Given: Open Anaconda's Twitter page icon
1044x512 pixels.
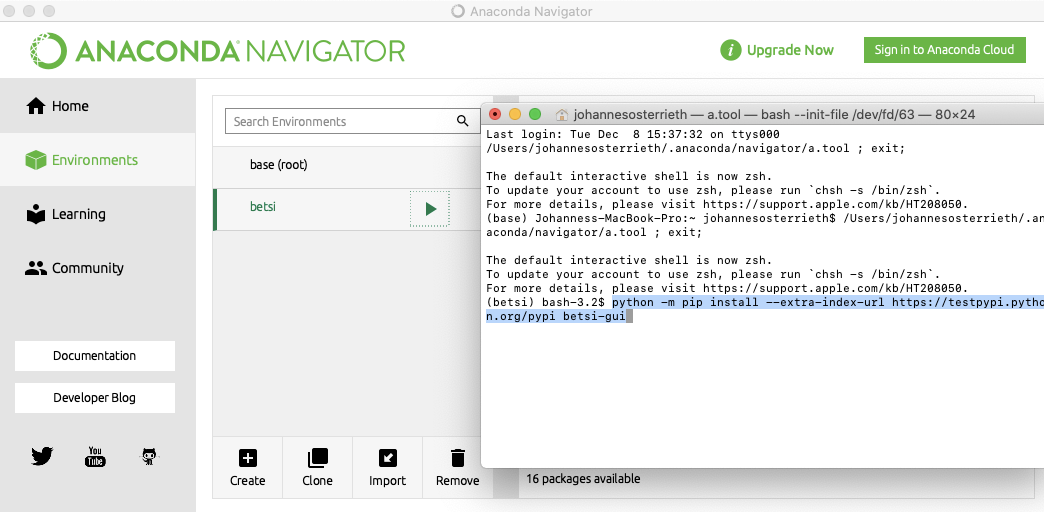Looking at the screenshot, I should tap(42, 456).
